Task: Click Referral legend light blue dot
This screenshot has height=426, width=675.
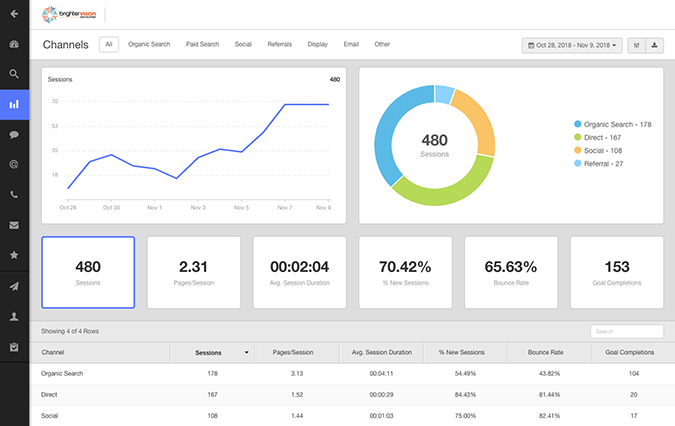Action: [x=578, y=164]
